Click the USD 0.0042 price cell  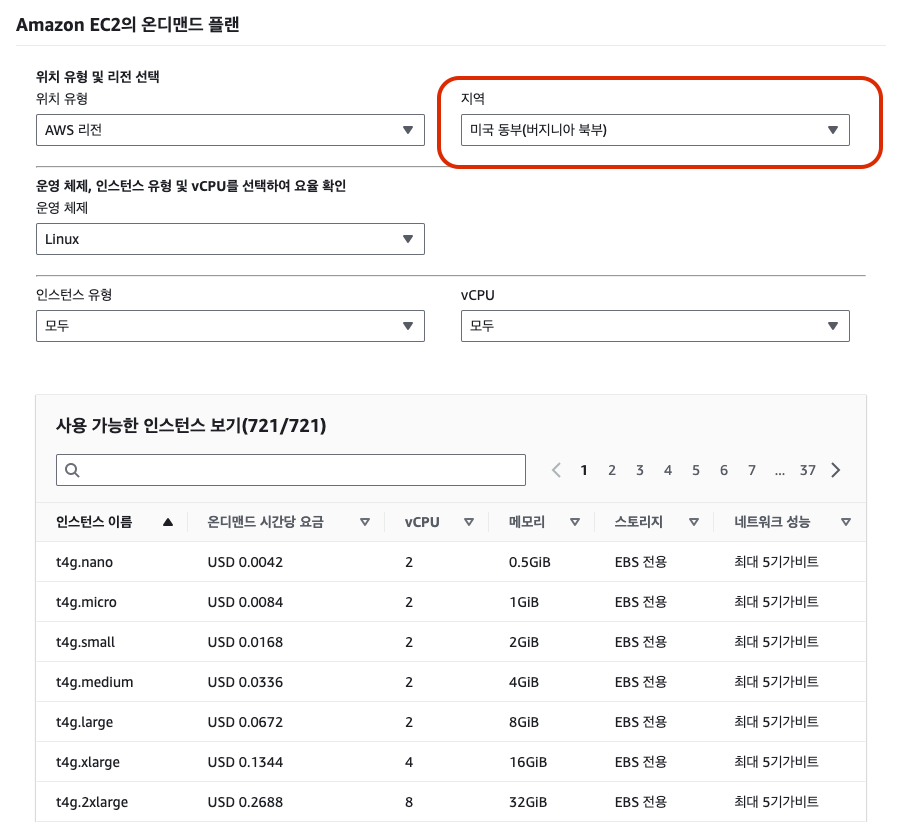pyautogui.click(x=246, y=562)
